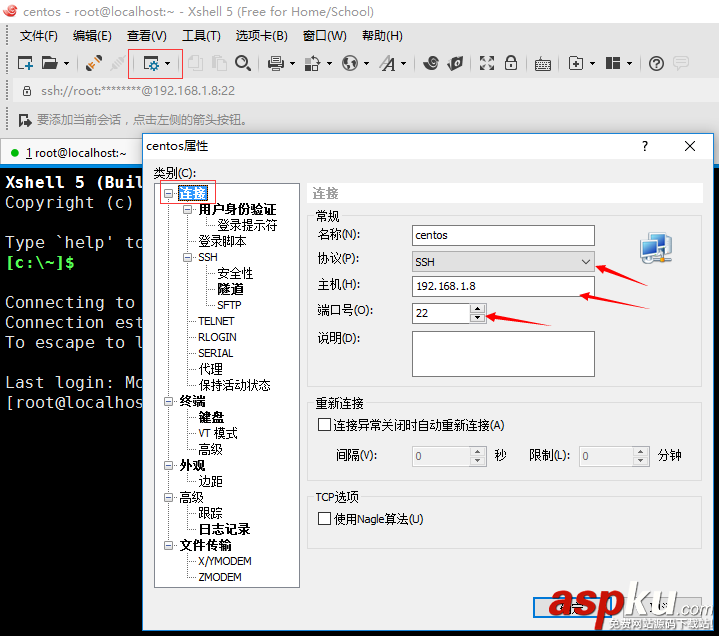Open the 选项卡(B) menu
The image size is (719, 636).
(x=261, y=36)
